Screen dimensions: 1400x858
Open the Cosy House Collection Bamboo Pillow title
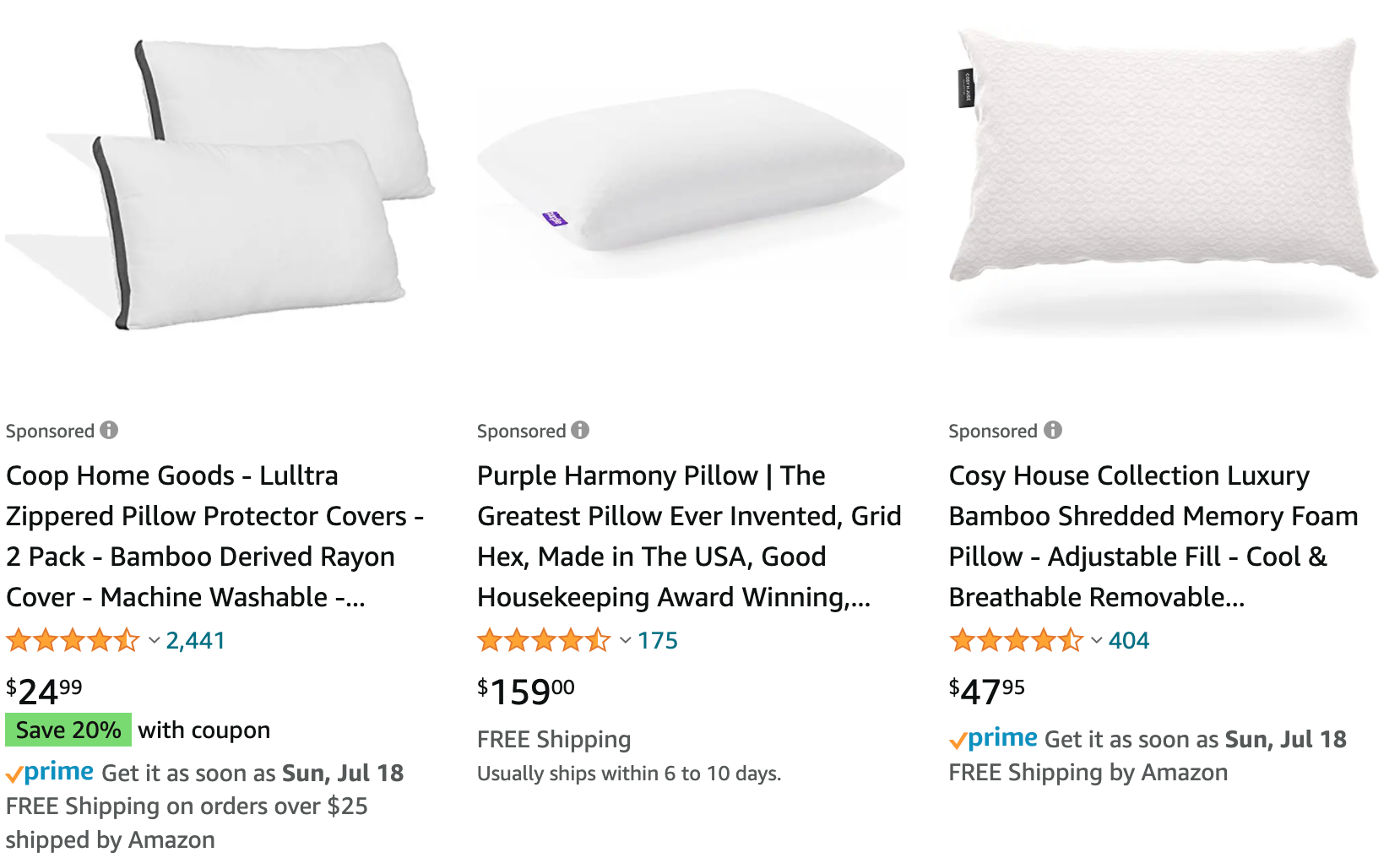tap(1153, 536)
